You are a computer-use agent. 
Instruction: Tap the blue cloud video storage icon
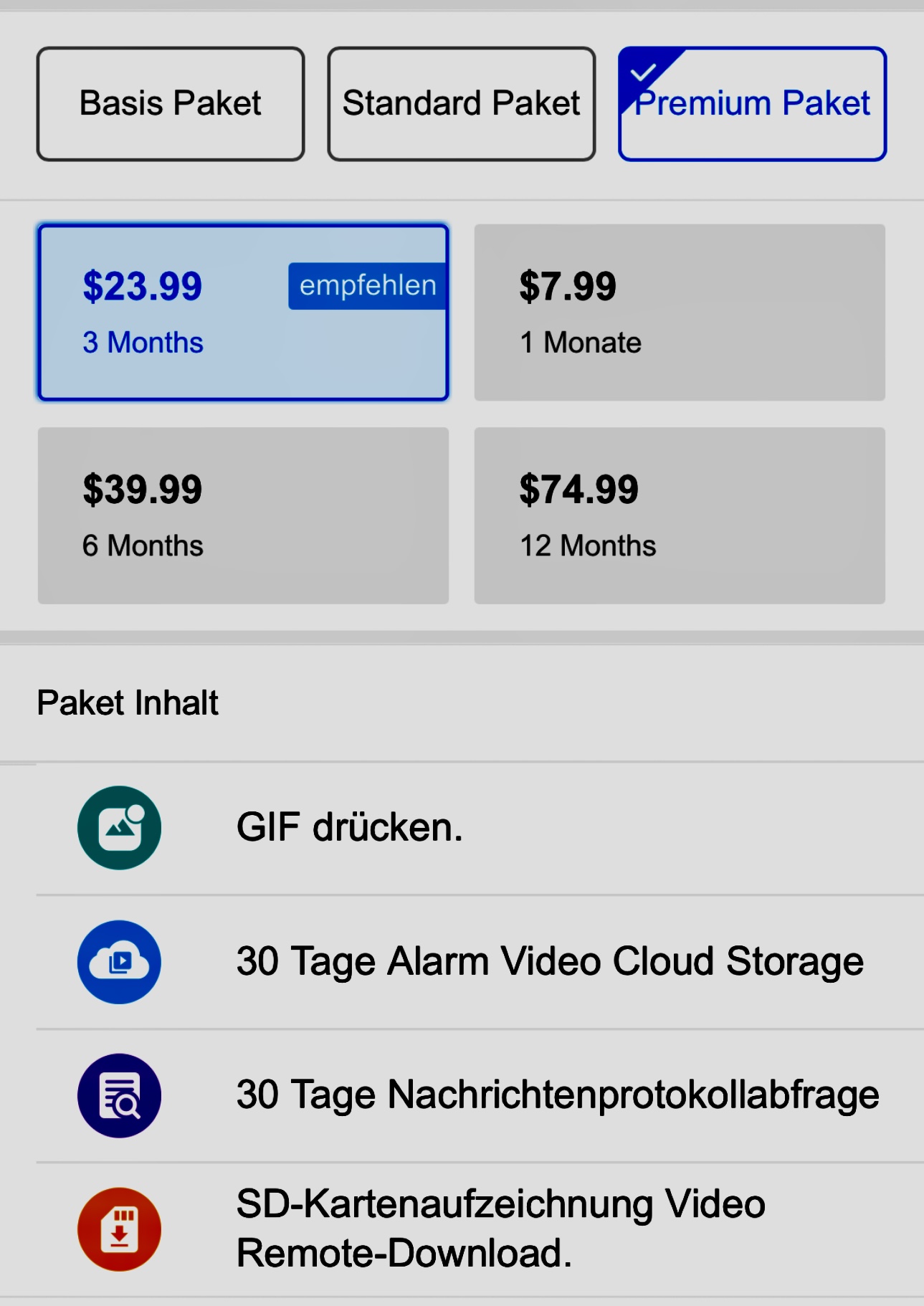point(120,962)
